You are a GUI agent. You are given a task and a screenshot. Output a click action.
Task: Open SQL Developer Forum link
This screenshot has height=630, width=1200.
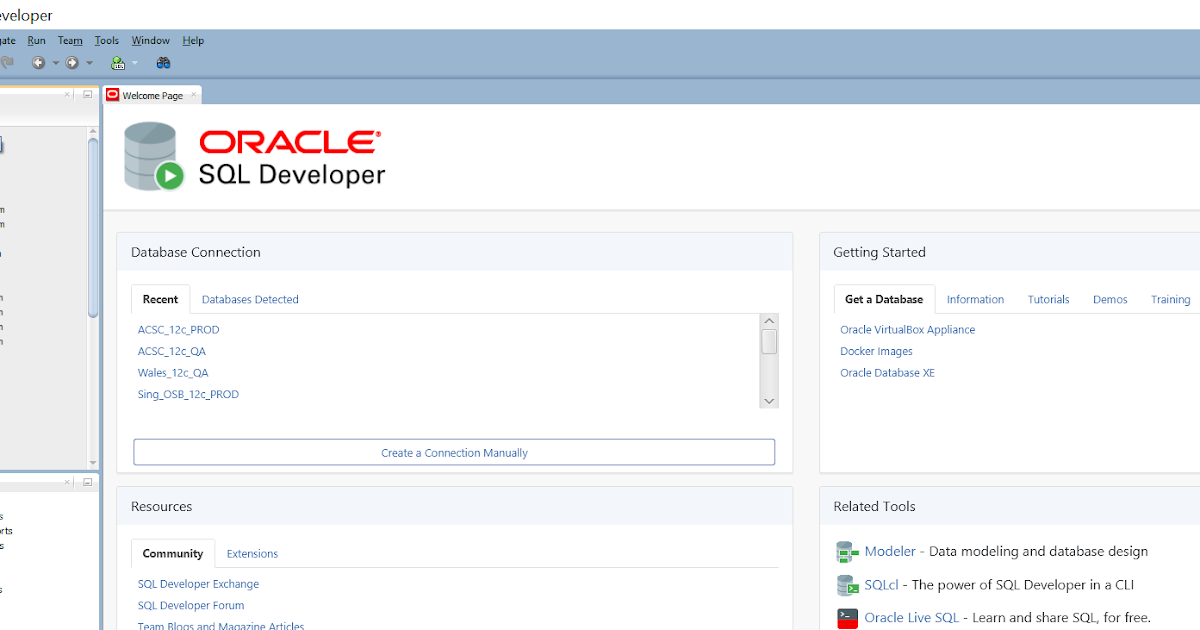click(x=191, y=606)
